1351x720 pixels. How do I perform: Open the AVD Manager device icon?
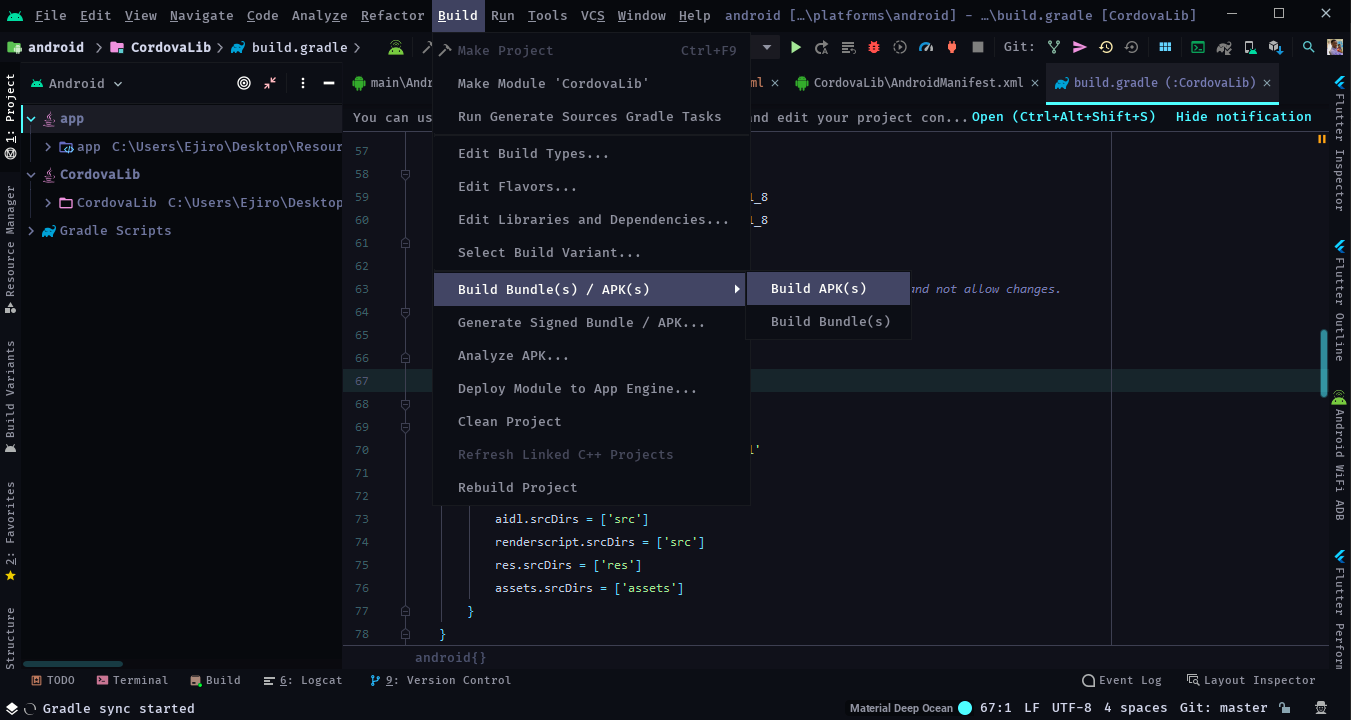click(1250, 47)
